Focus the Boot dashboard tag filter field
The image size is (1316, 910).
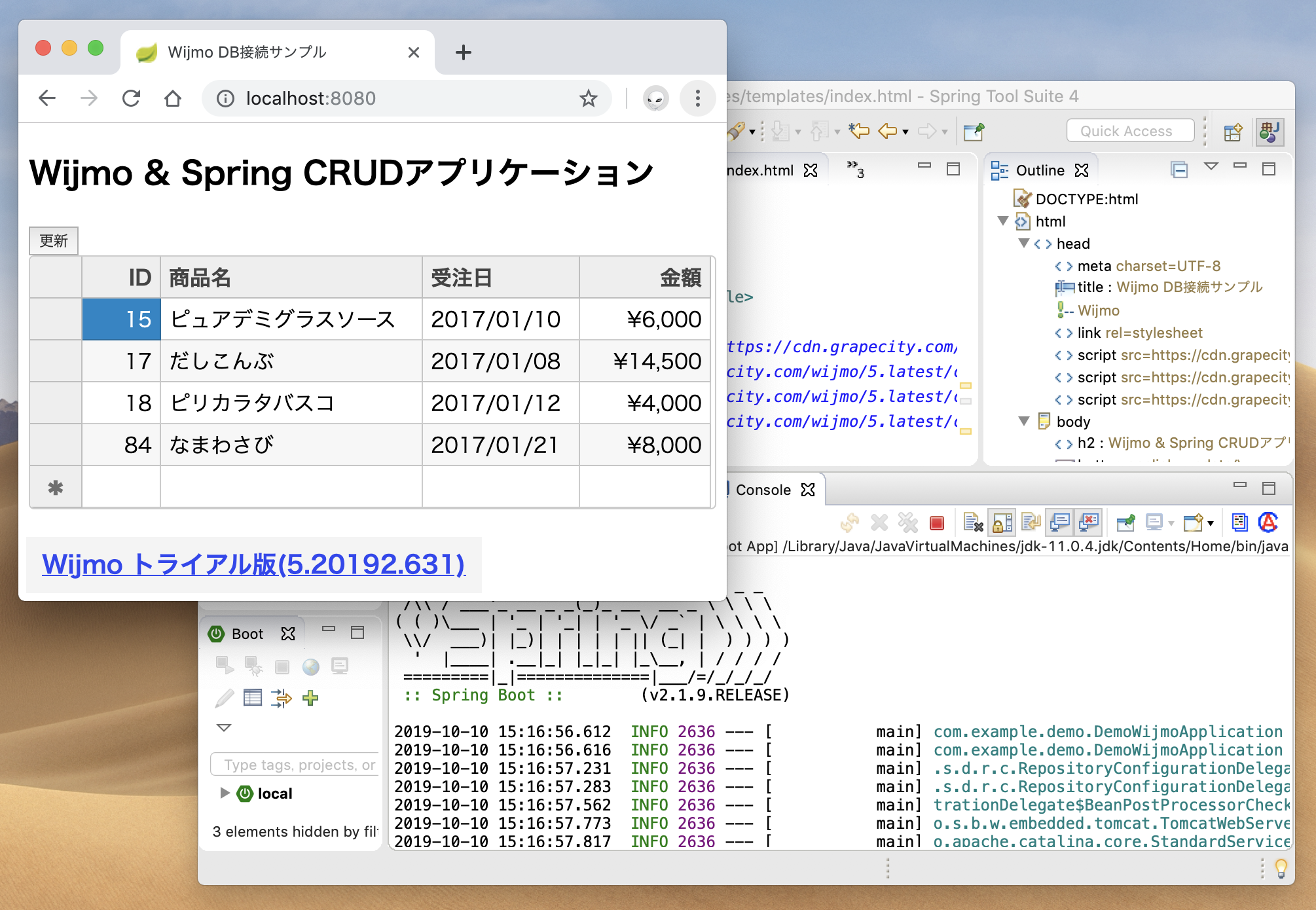[295, 765]
